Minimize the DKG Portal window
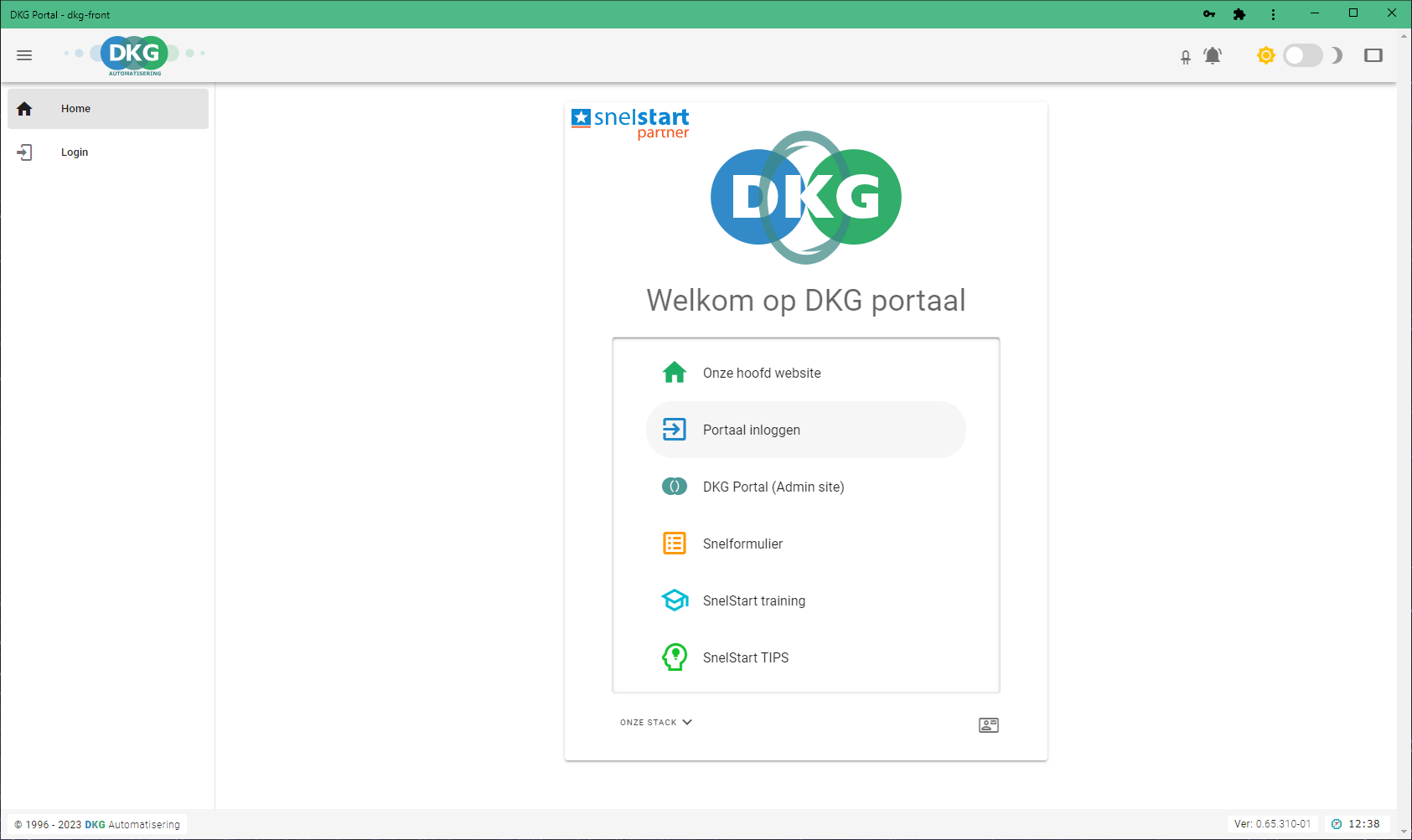1412x840 pixels. point(1315,13)
